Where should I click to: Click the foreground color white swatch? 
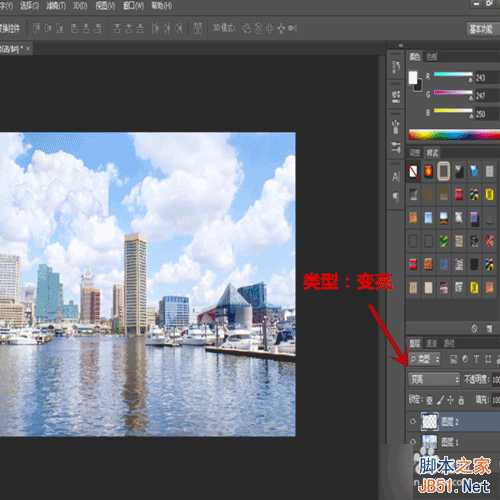(x=413, y=78)
